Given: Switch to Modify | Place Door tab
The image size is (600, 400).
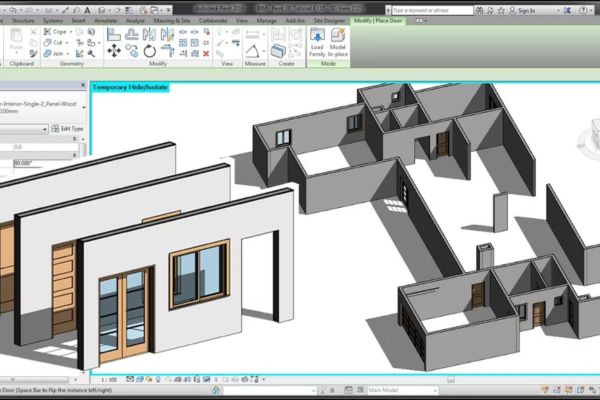Looking at the screenshot, I should 378,21.
